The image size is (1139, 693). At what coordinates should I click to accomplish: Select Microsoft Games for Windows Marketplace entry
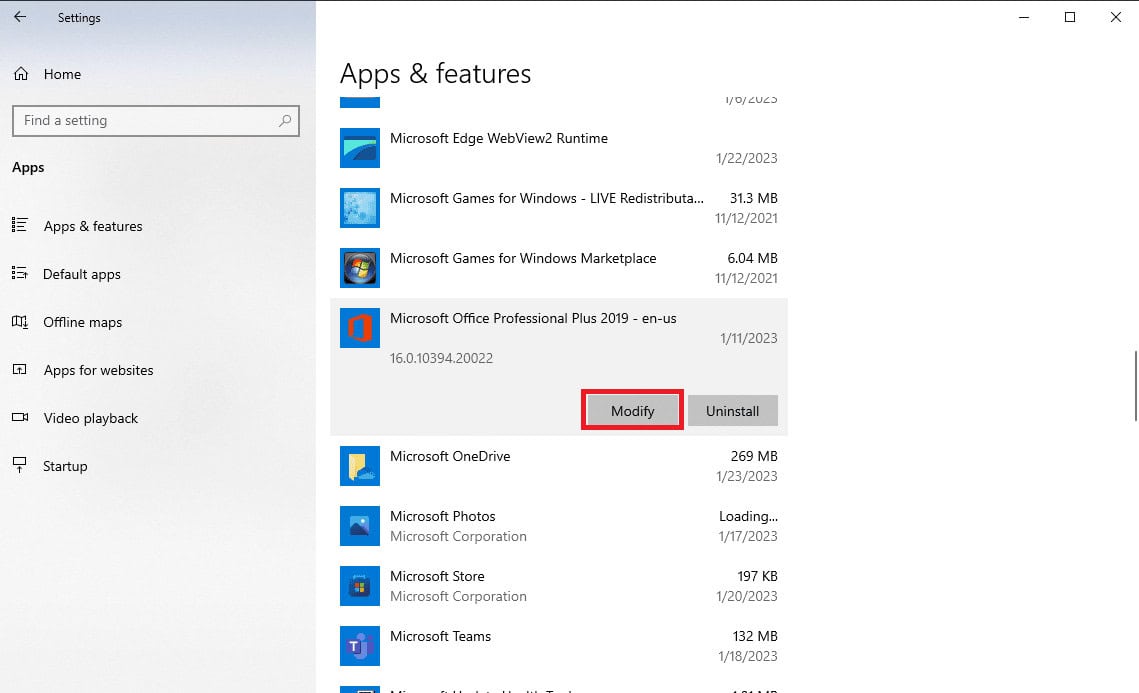click(559, 268)
